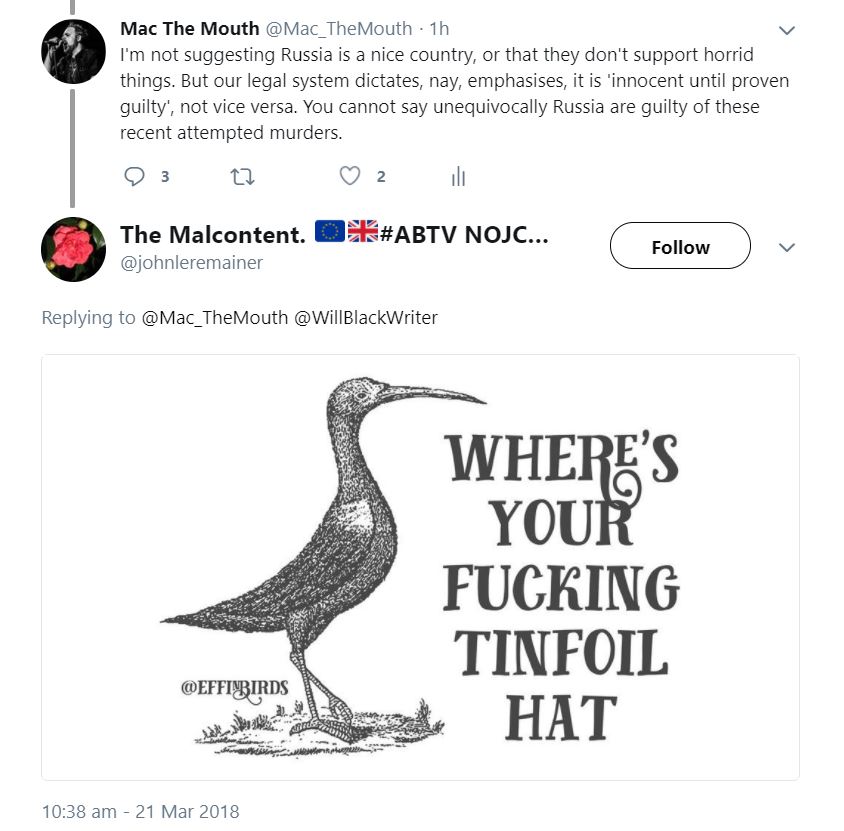Click the reply count number 3
Image resolution: width=844 pixels, height=831 pixels.
[164, 177]
